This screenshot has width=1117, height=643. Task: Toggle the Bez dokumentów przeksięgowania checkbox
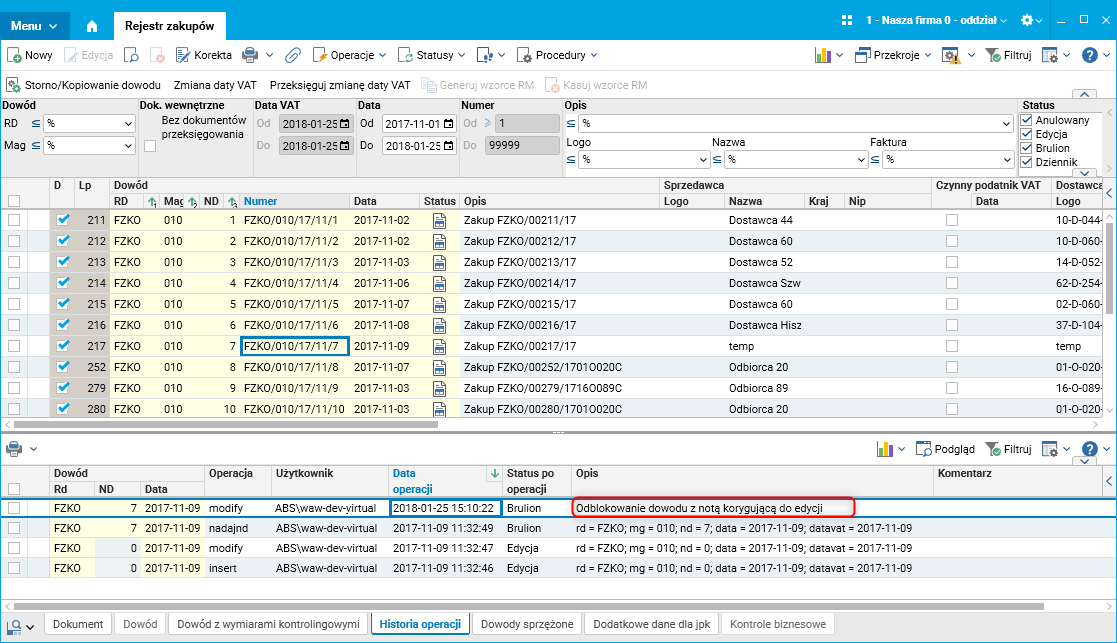(x=150, y=146)
